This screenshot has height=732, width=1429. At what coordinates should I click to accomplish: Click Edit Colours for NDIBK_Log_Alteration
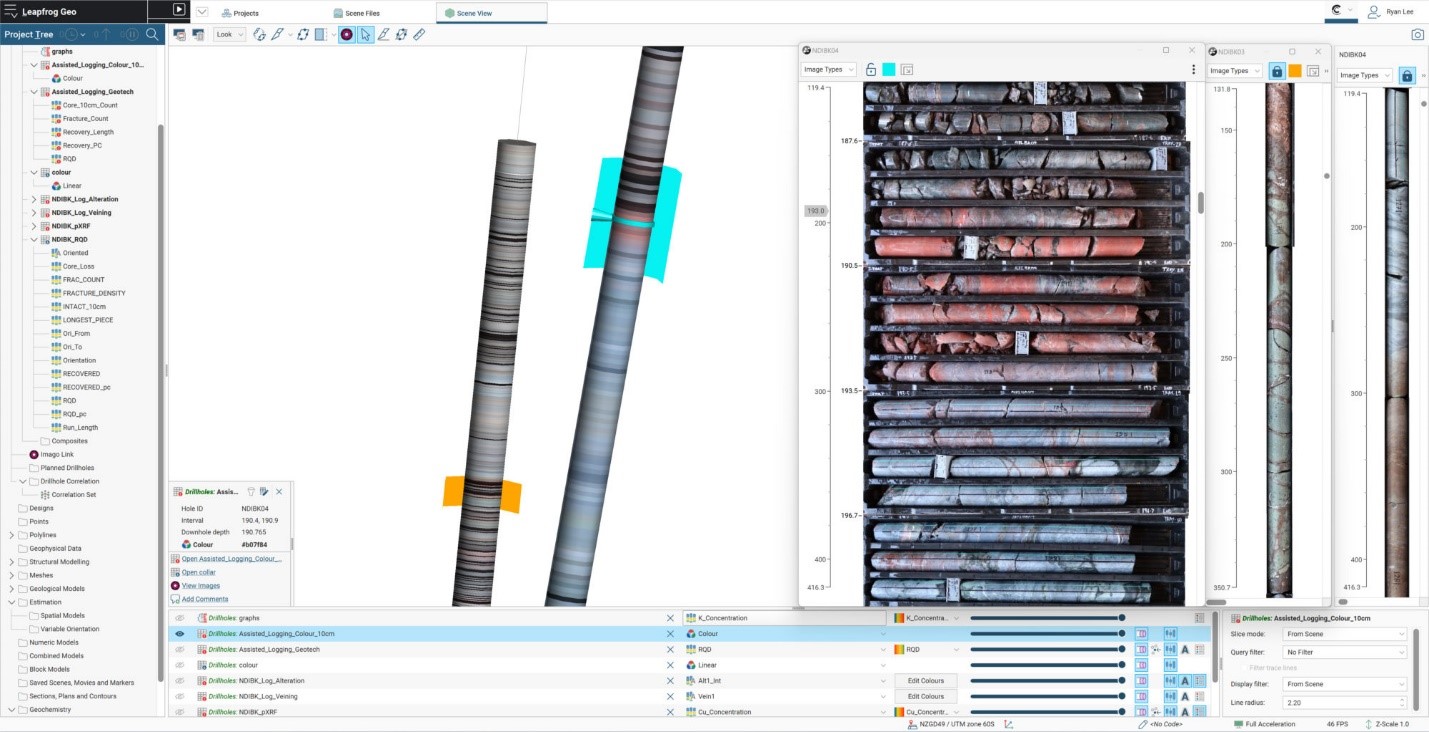pos(926,681)
